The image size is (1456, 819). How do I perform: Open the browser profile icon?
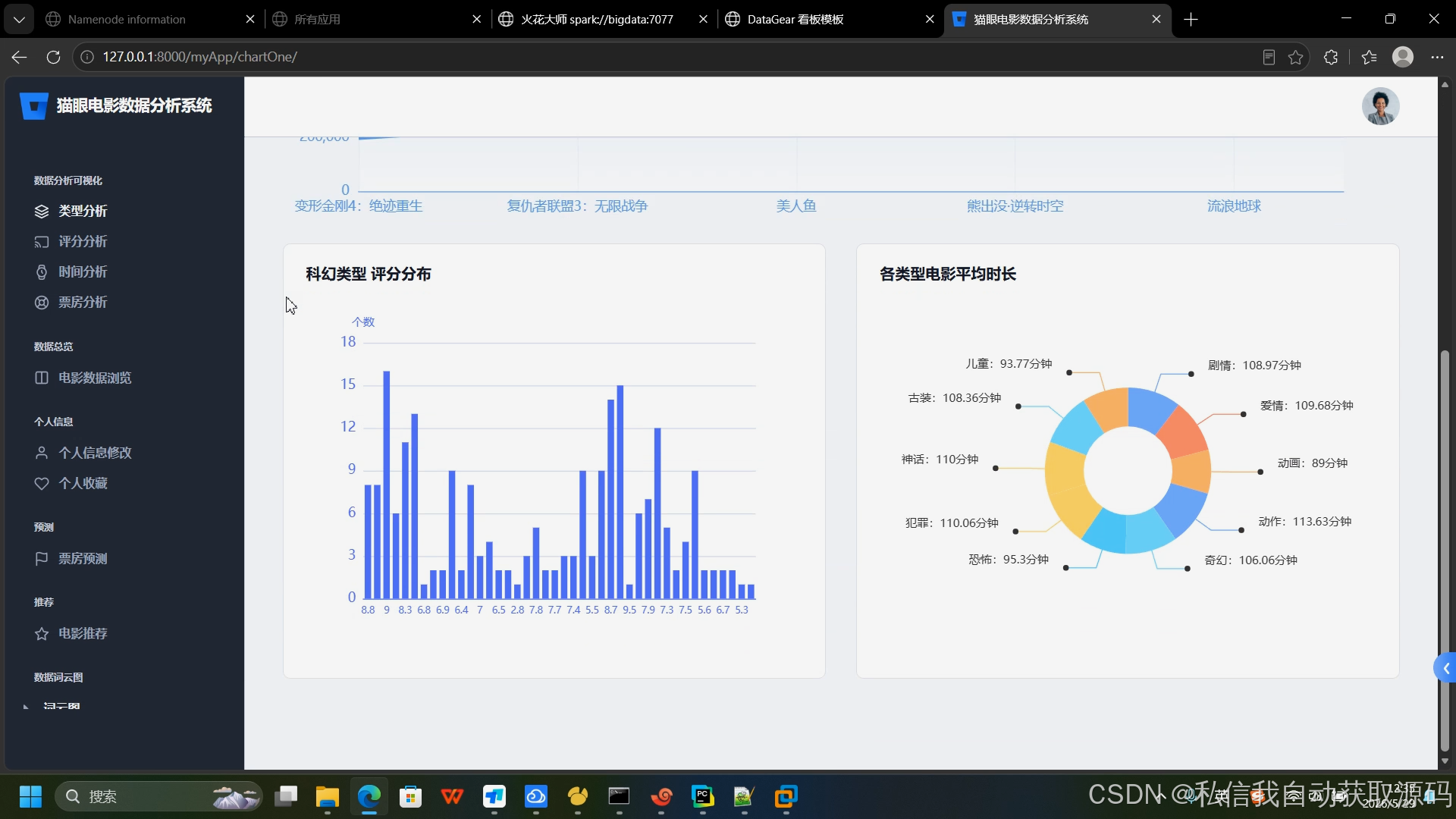point(1403,57)
